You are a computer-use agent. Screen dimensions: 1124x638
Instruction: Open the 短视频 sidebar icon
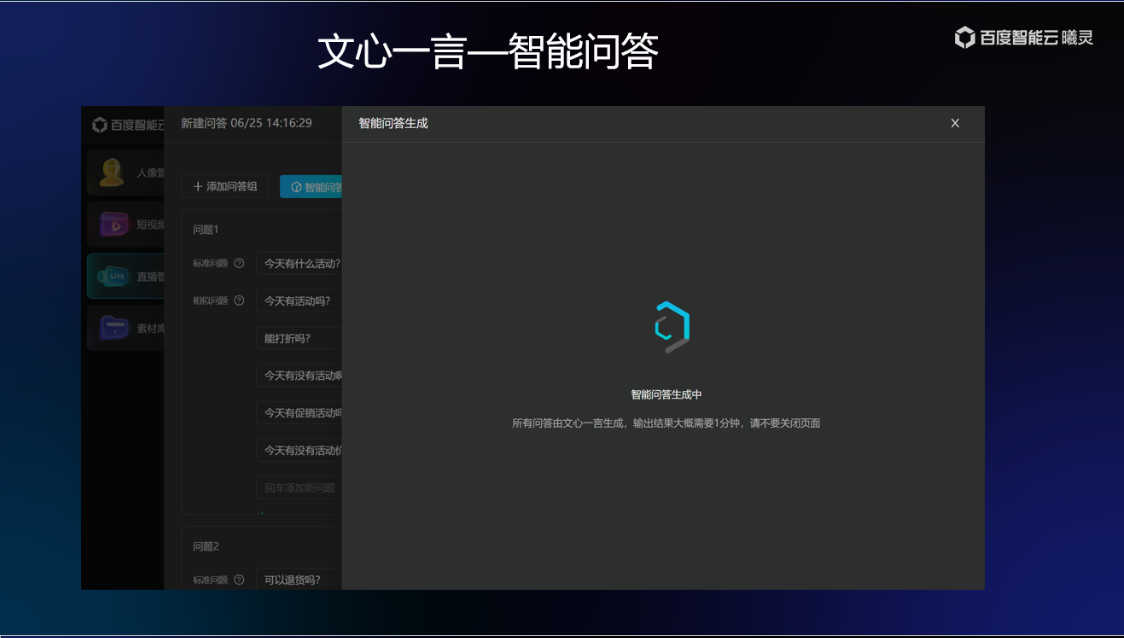click(x=113, y=224)
